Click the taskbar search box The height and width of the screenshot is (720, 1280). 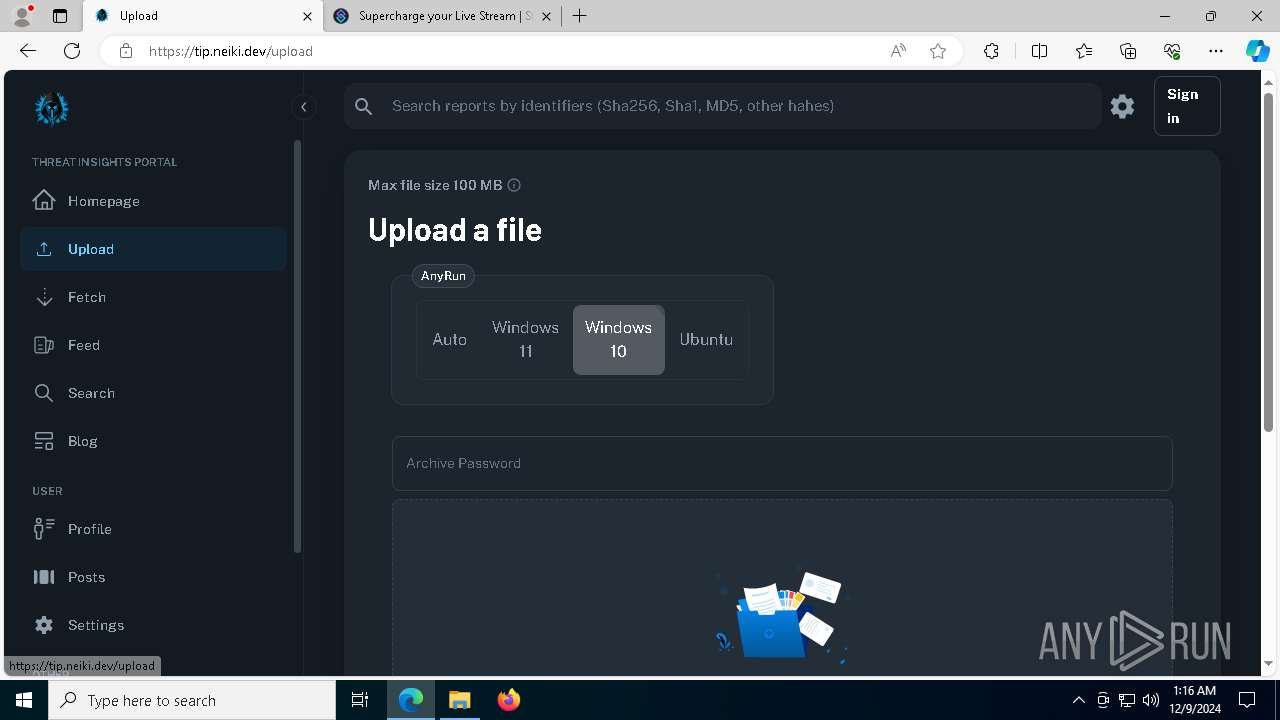(x=192, y=700)
